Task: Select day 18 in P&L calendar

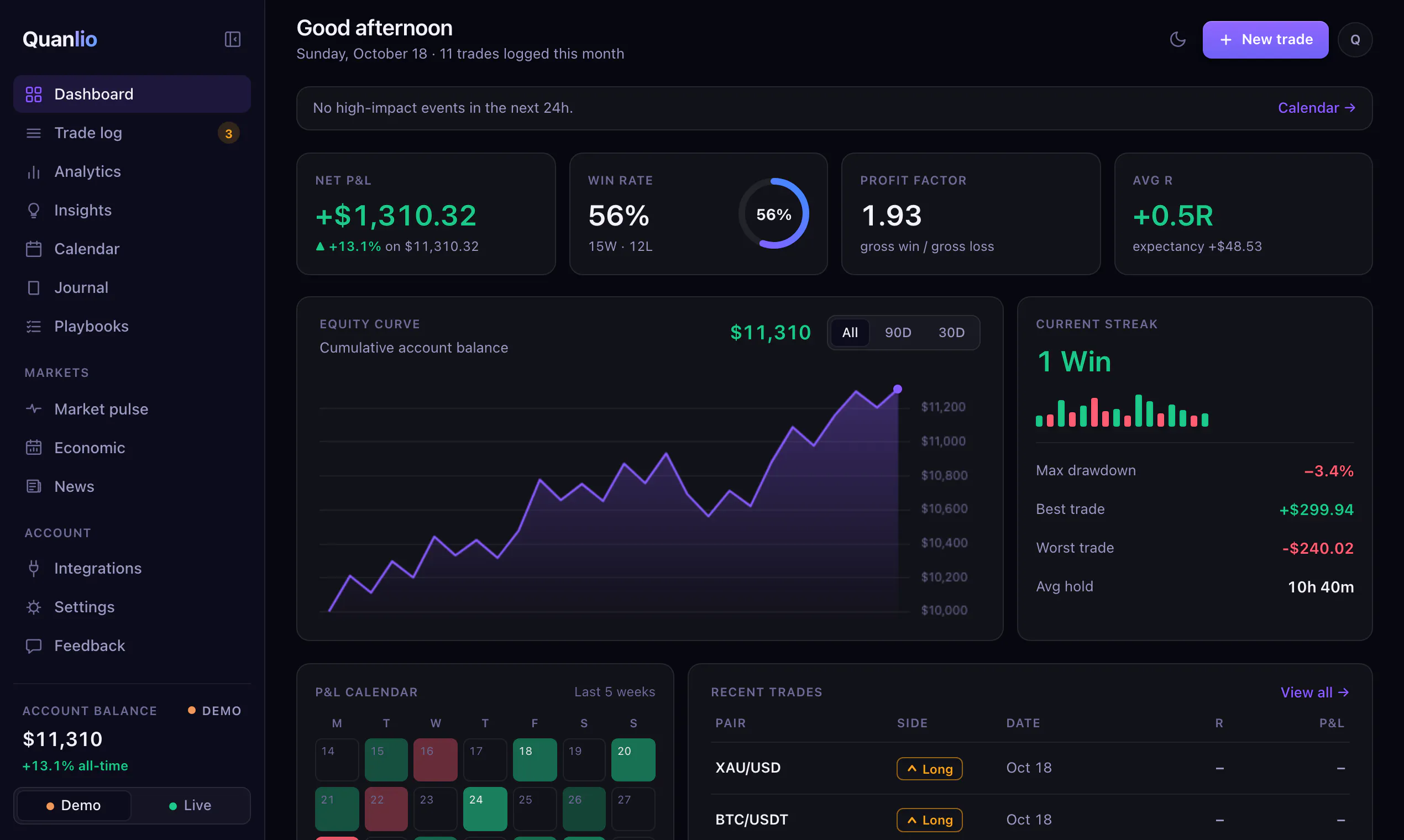Action: coord(535,760)
